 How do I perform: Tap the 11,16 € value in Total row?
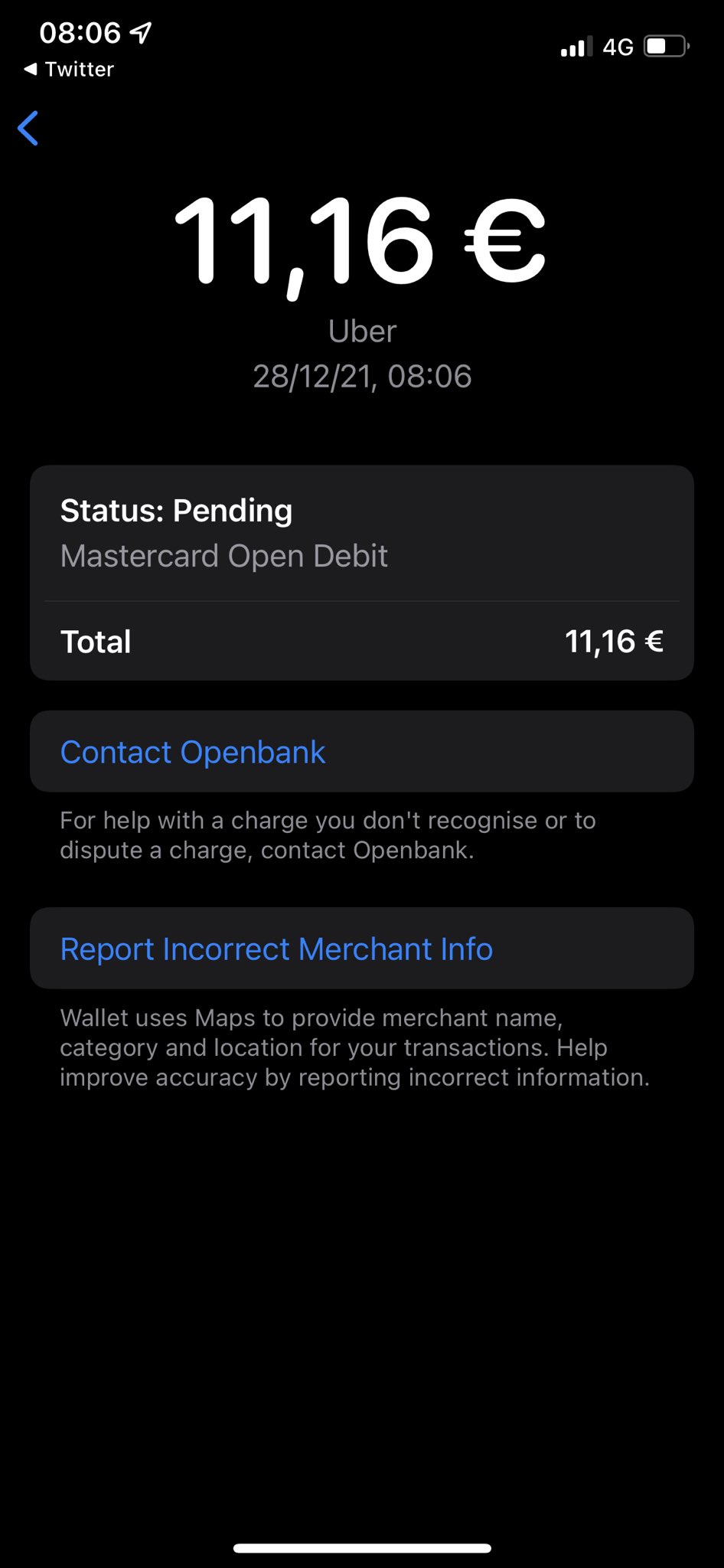614,642
